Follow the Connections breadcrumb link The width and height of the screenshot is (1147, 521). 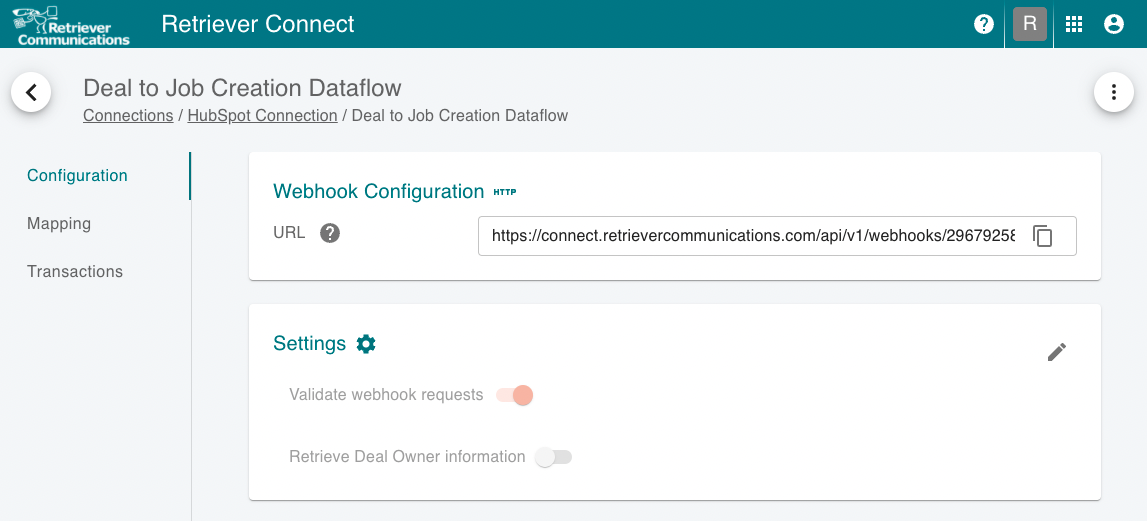point(128,116)
